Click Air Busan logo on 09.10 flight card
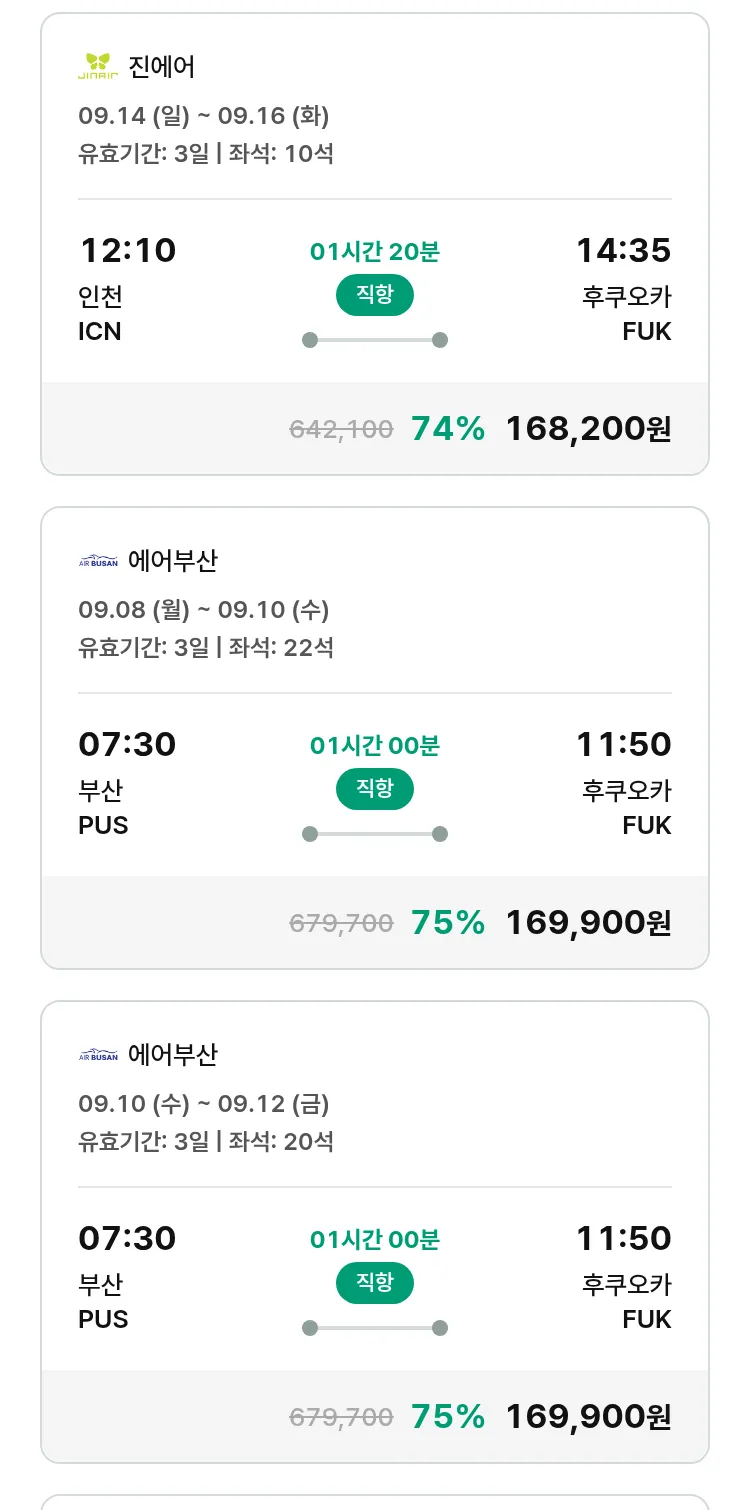This screenshot has width=750, height=1510. coord(98,1055)
